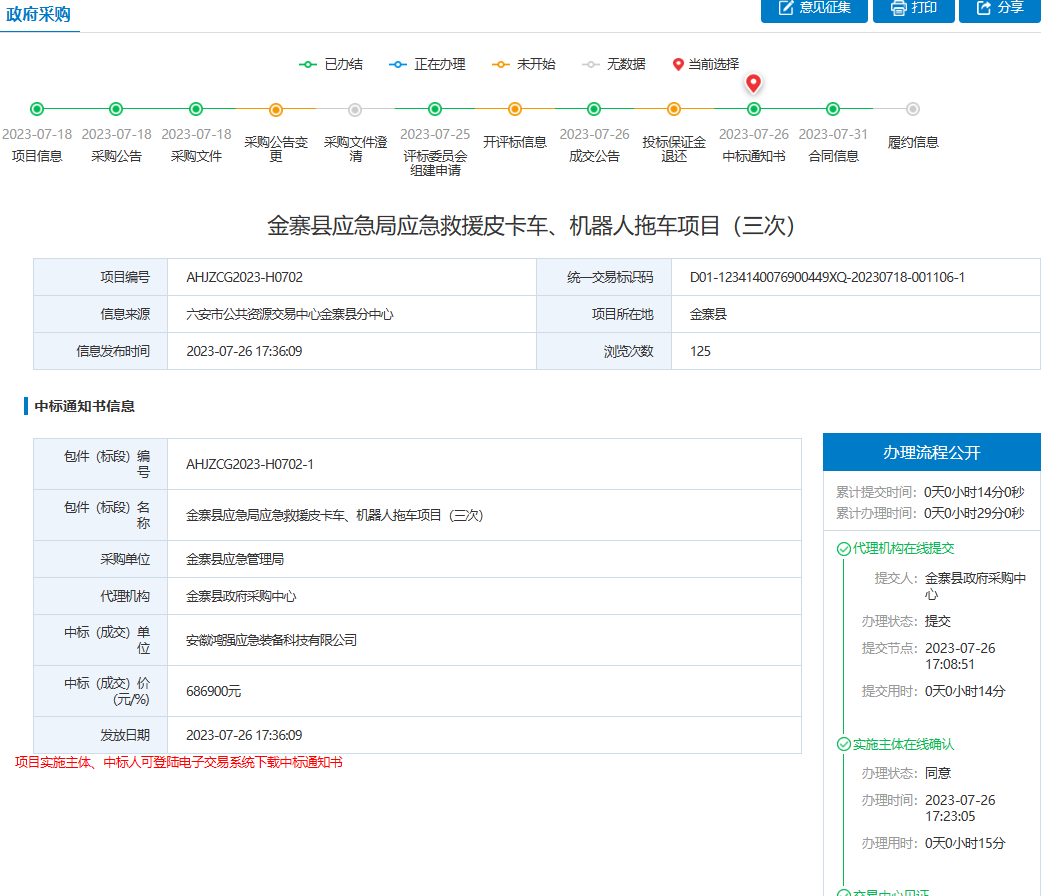Click the red notice about downloading 中标通知书
The width and height of the screenshot is (1059, 896).
click(179, 762)
